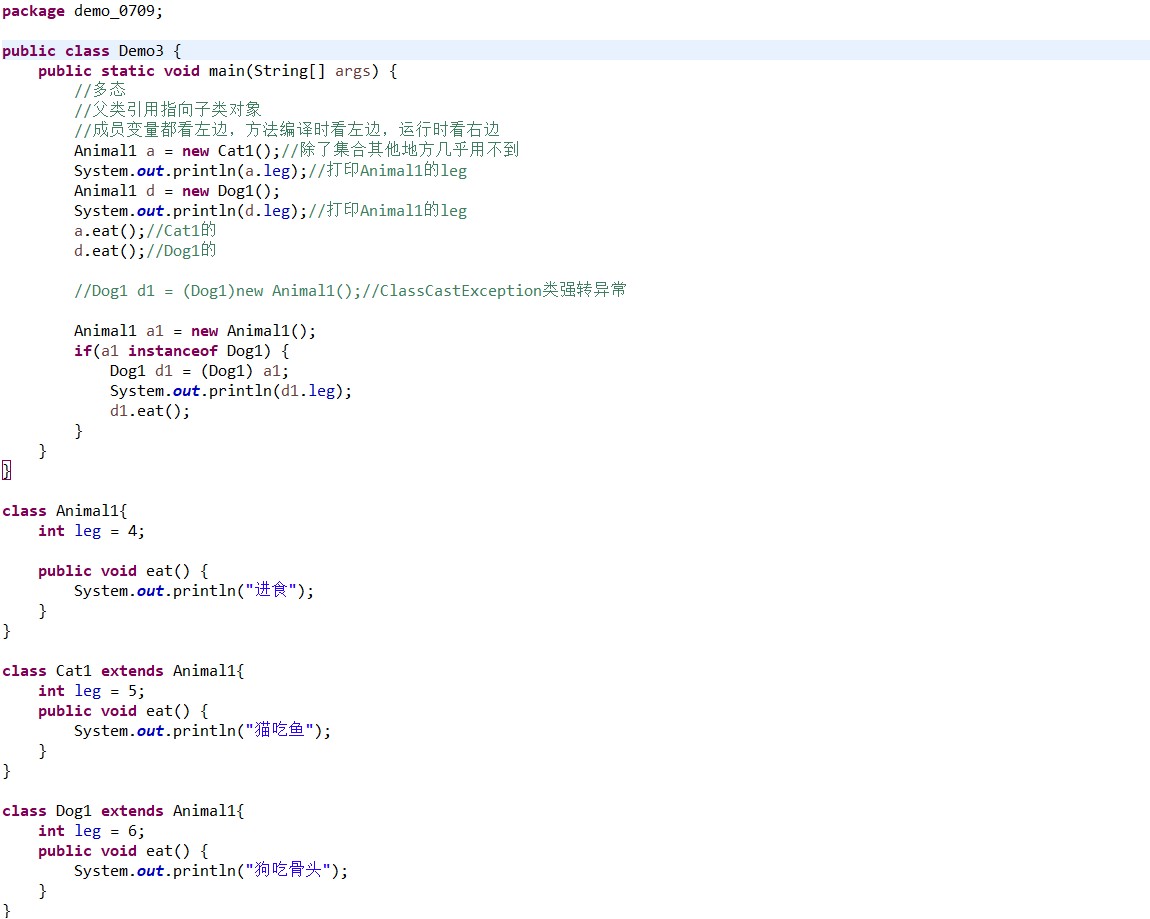The image size is (1150, 919).
Task: Click 'public void eat() {' inside Dog1 class
Action: click(x=123, y=852)
